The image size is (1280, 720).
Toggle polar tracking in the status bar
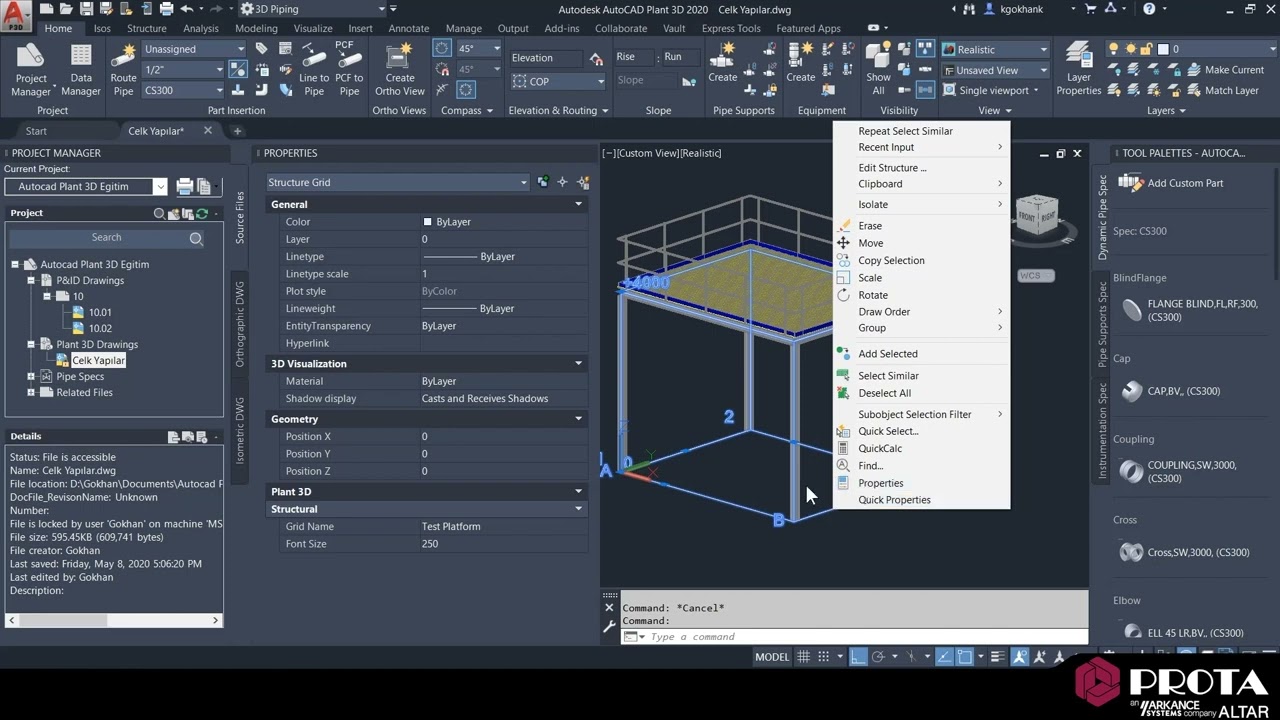click(878, 657)
